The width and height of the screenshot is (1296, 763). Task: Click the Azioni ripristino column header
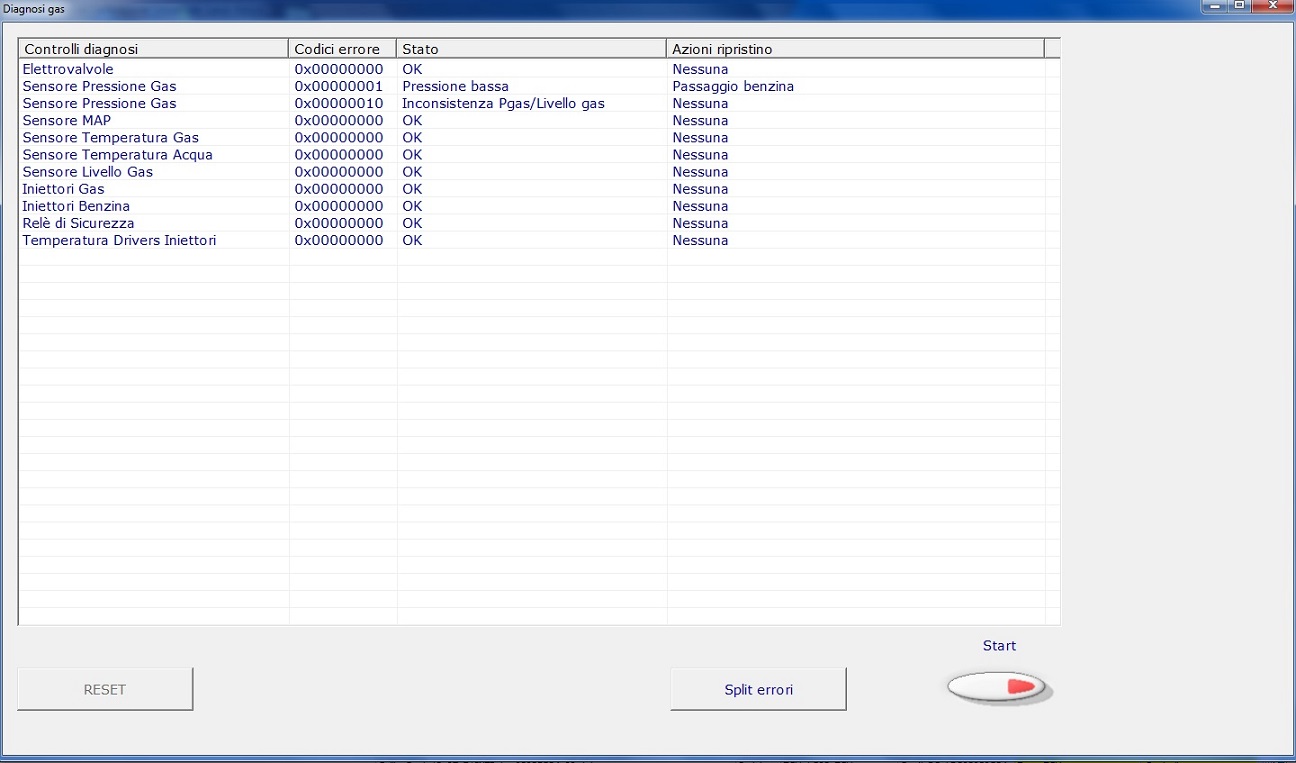855,49
